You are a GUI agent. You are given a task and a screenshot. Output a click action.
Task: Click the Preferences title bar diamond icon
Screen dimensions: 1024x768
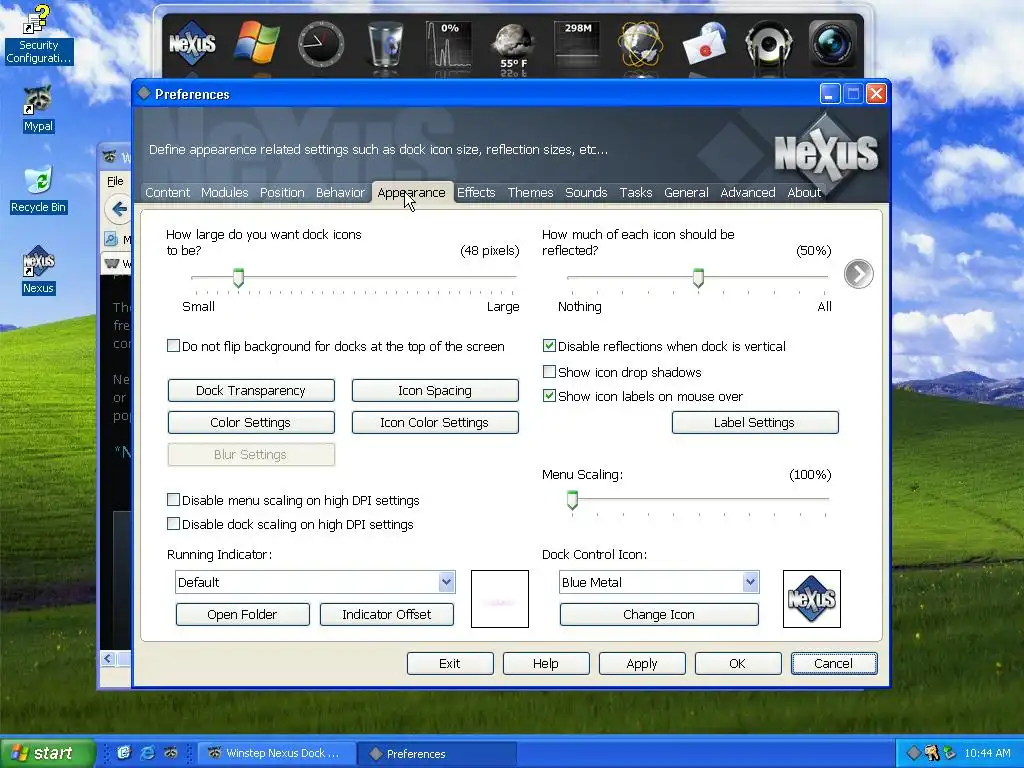click(144, 94)
